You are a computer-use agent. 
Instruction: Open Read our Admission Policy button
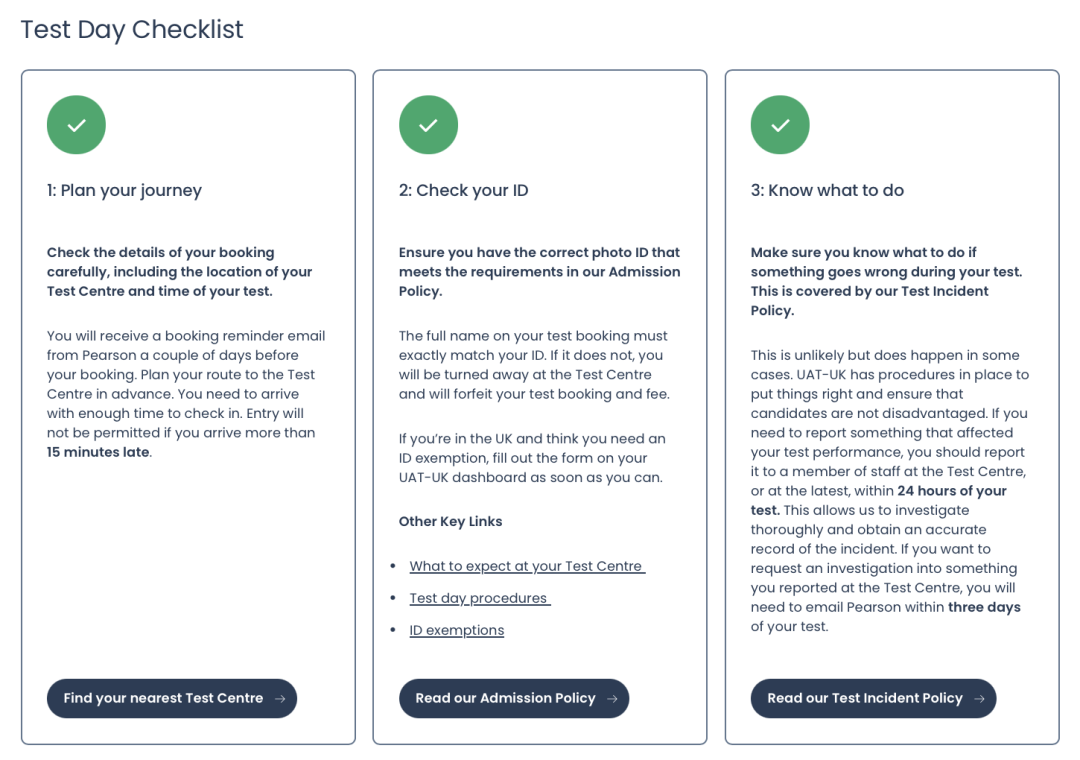(x=514, y=699)
